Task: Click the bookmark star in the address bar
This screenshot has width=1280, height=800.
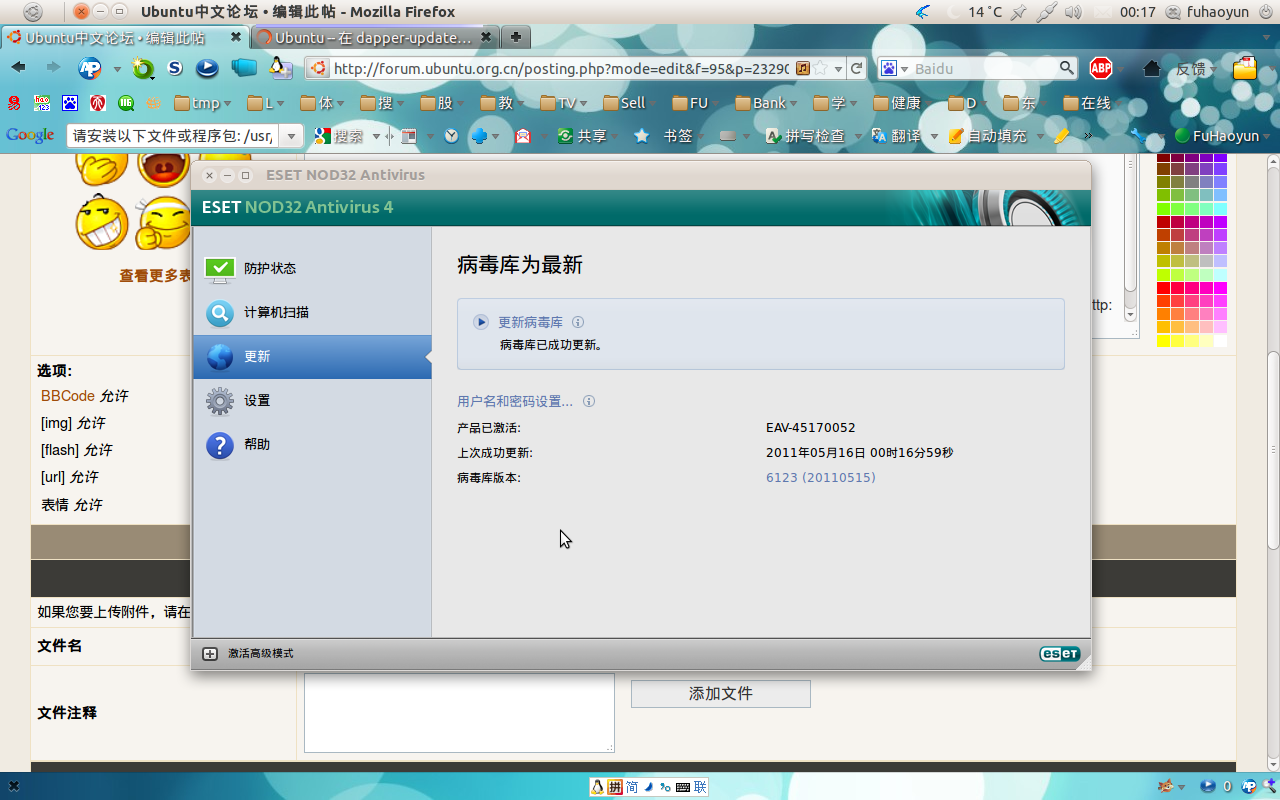Action: [x=820, y=68]
